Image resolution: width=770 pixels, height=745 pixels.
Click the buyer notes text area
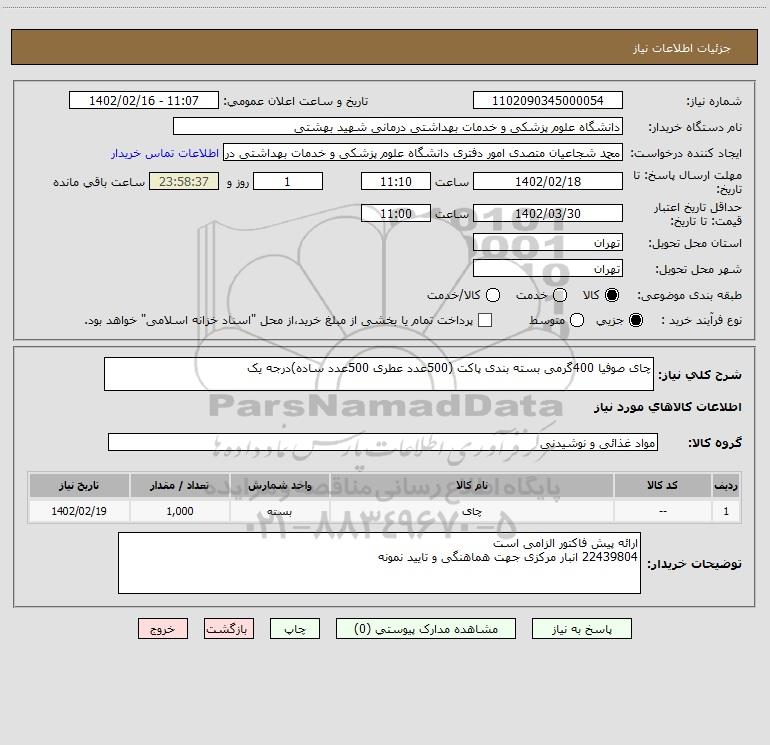(380, 563)
